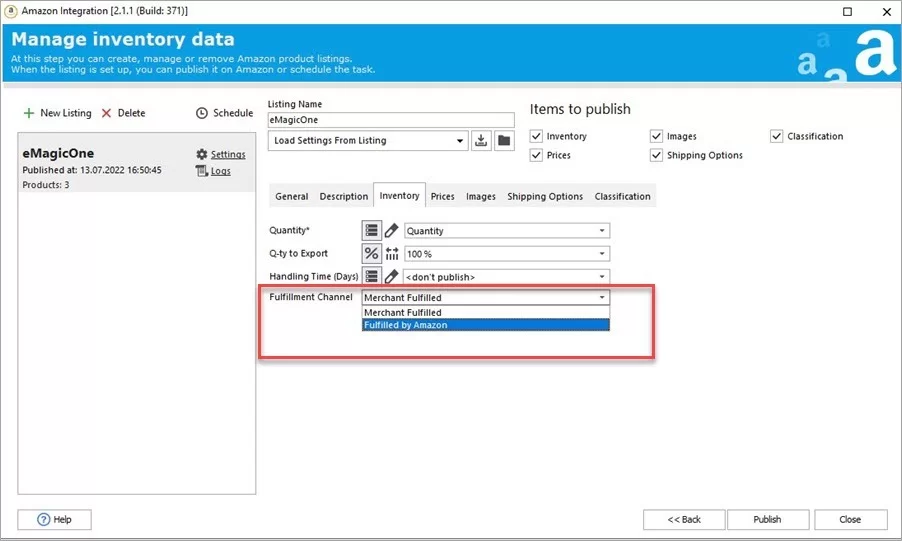Expand the Load Settings From Listing dropdown
The height and width of the screenshot is (541, 902).
click(460, 141)
